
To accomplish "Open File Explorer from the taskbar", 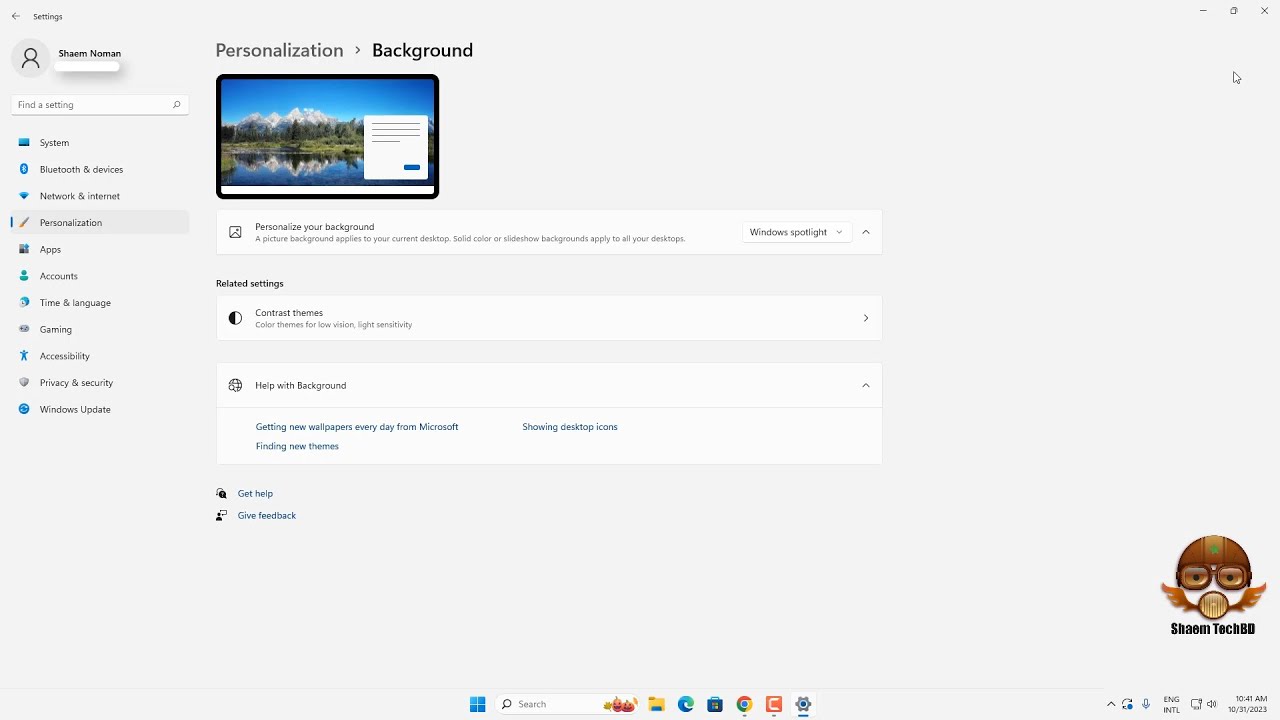I will click(656, 704).
